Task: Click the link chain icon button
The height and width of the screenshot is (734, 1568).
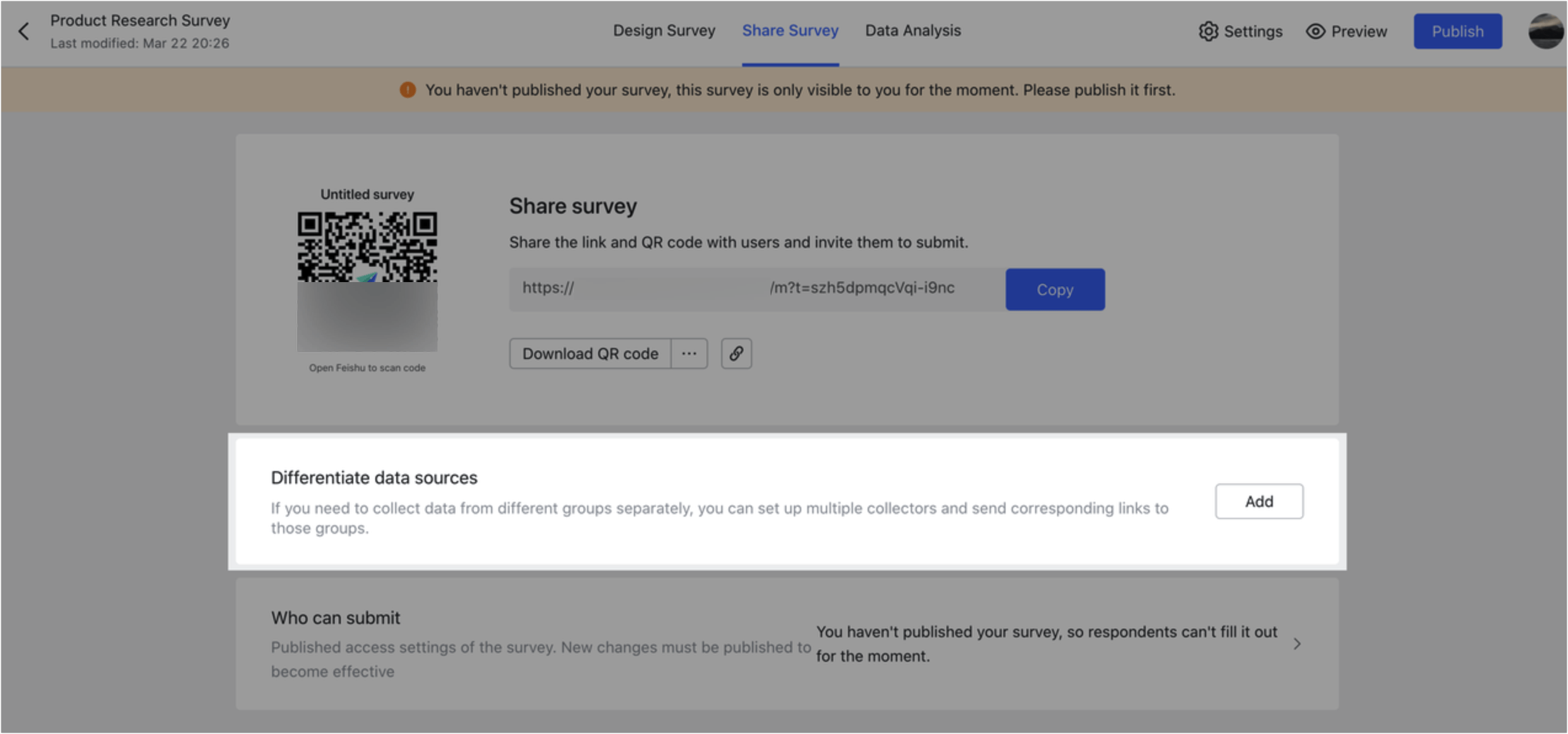Action: click(x=736, y=353)
